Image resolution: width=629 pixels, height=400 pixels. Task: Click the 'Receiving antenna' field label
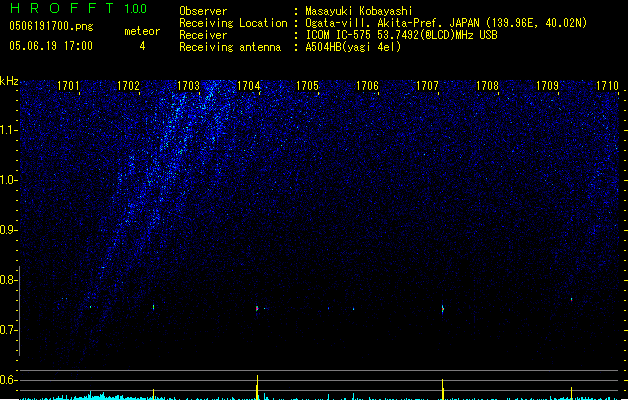tap(230, 47)
